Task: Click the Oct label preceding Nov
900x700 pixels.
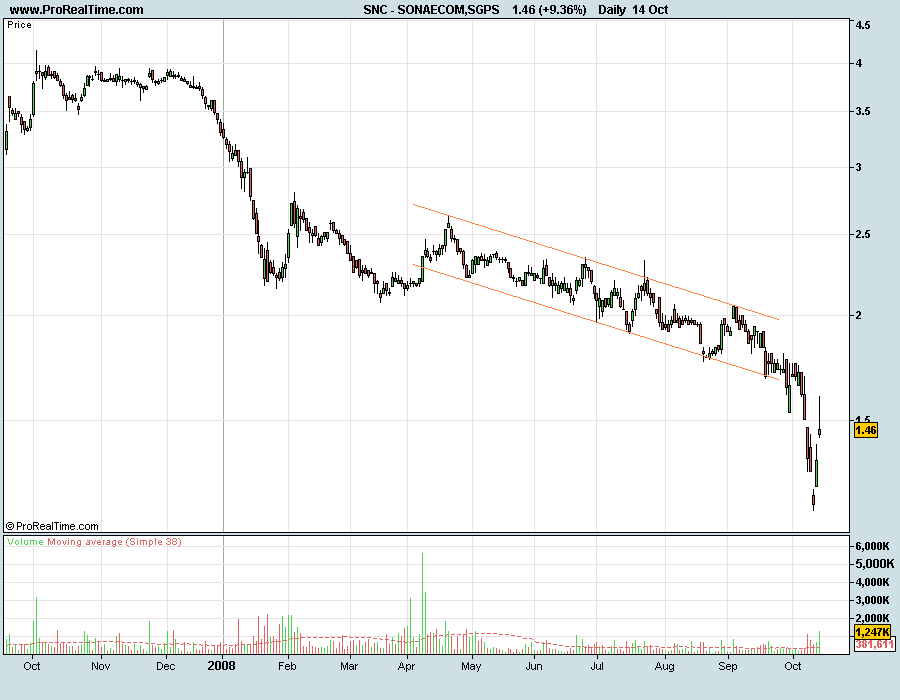Action: pyautogui.click(x=32, y=666)
